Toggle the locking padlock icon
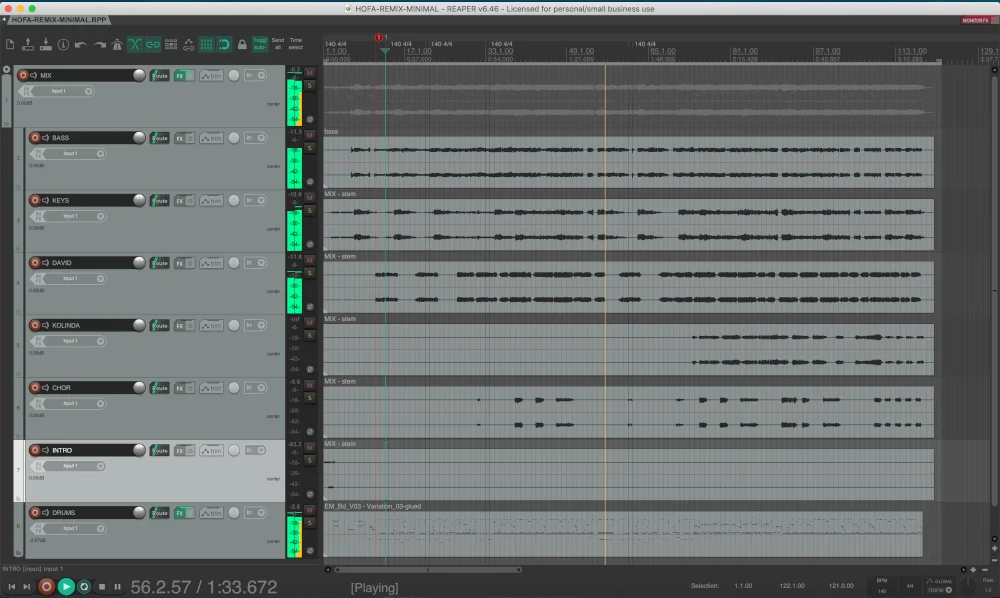This screenshot has width=1000, height=598. point(242,45)
